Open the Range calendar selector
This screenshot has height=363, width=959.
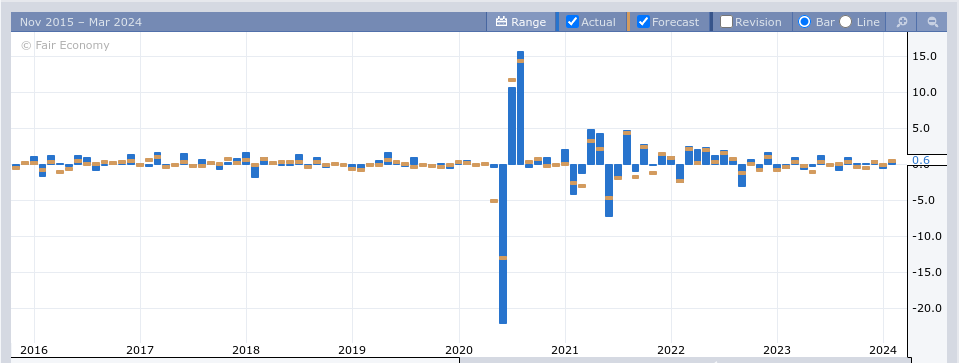(x=520, y=22)
